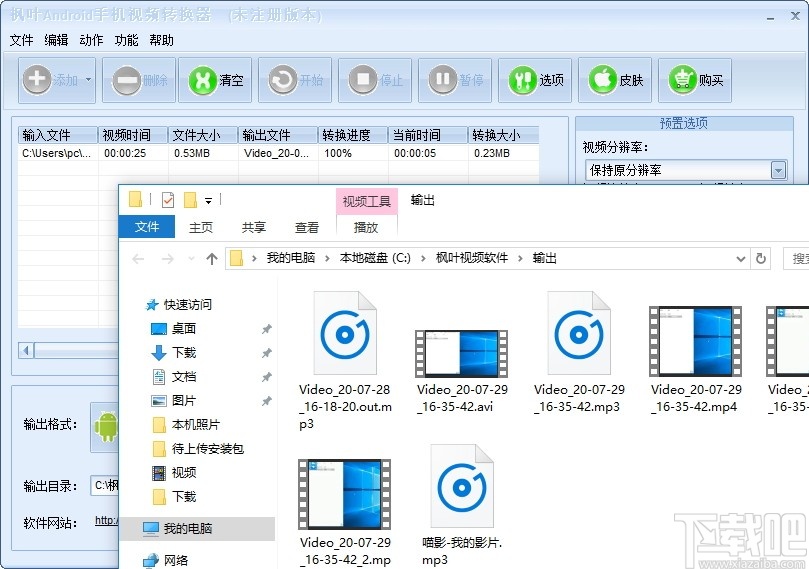This screenshot has height=569, width=809.
Task: Open the 视频工具 contextual tab
Action: [367, 201]
